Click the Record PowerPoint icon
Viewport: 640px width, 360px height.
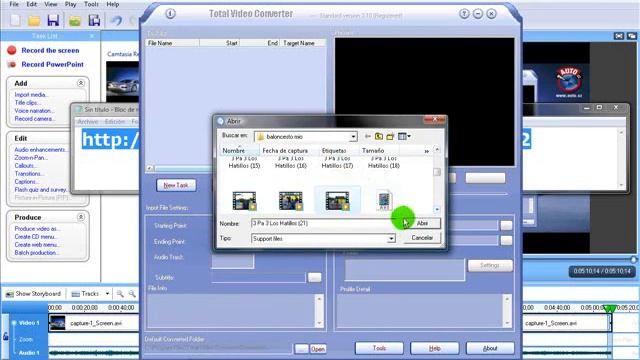pos(12,64)
